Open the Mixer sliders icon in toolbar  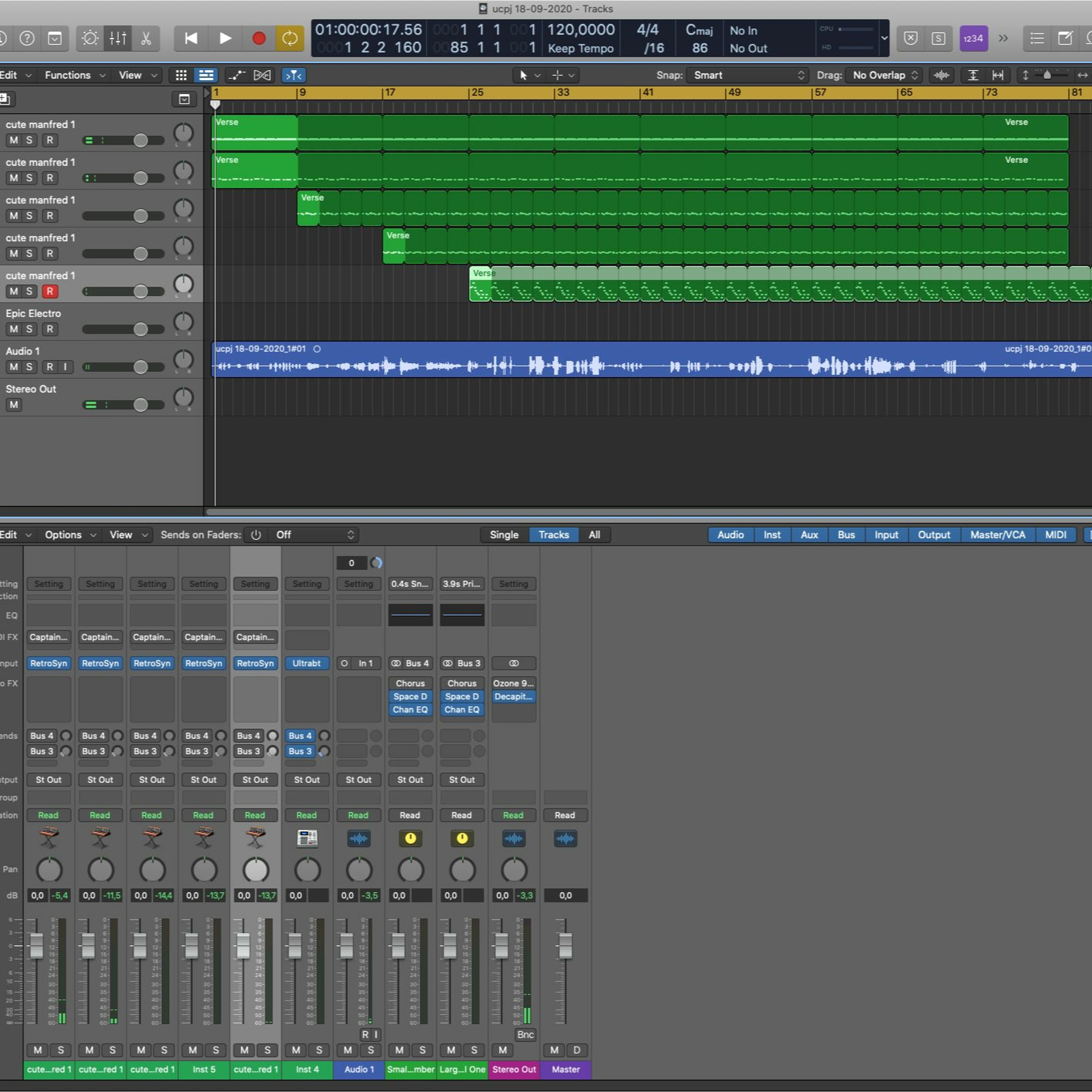pos(118,39)
